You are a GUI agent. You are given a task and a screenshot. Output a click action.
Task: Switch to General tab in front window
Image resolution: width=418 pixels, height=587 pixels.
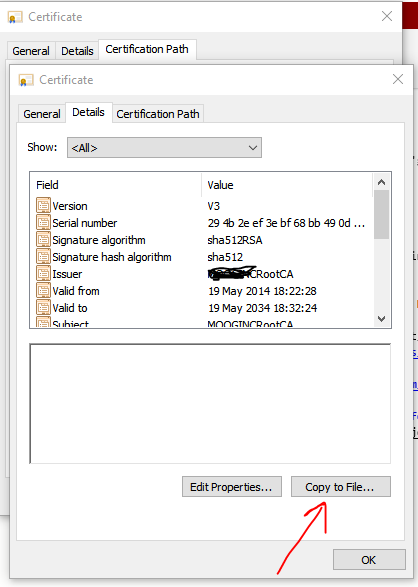pyautogui.click(x=42, y=114)
